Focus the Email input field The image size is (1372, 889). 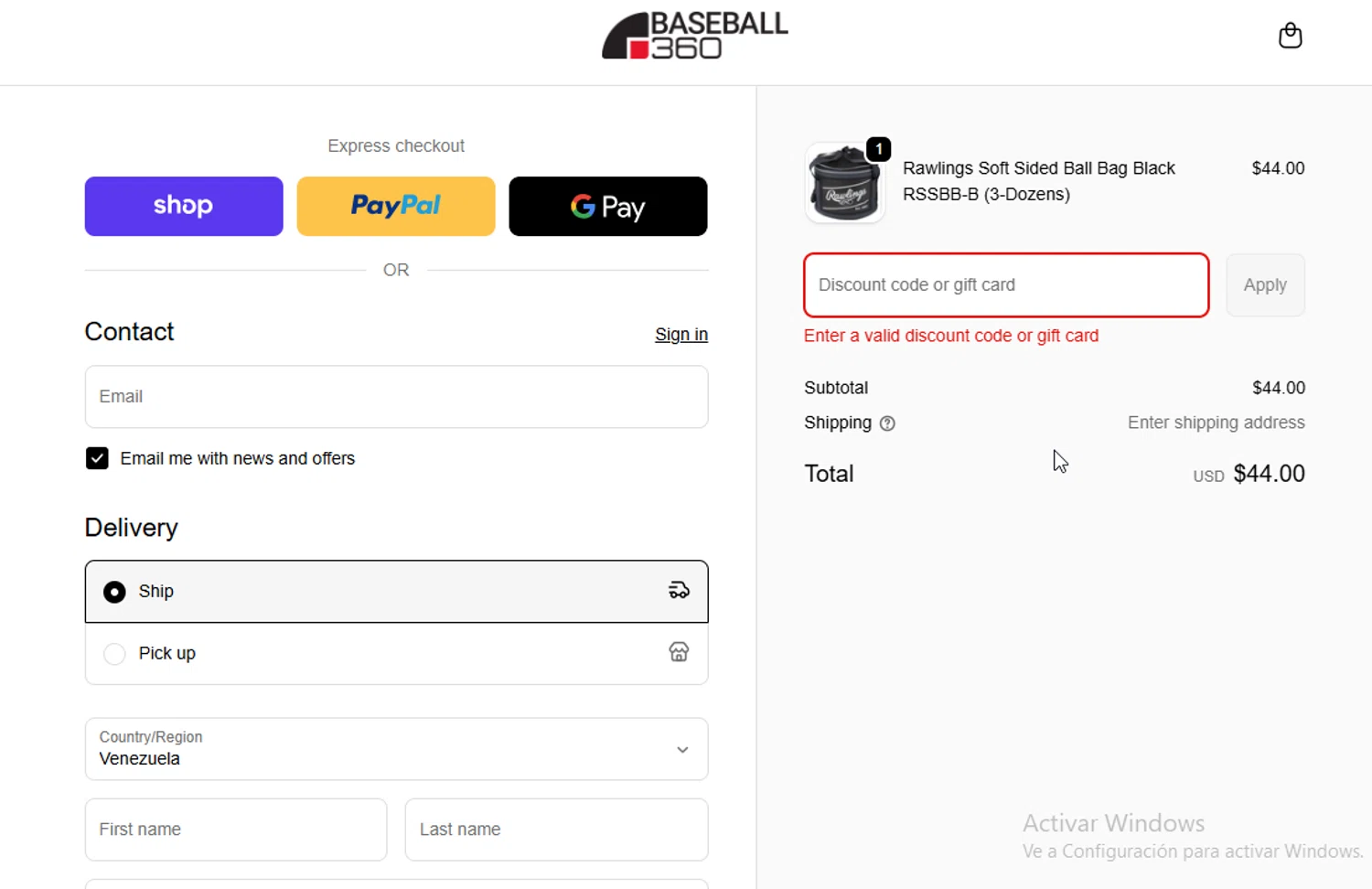(x=396, y=397)
